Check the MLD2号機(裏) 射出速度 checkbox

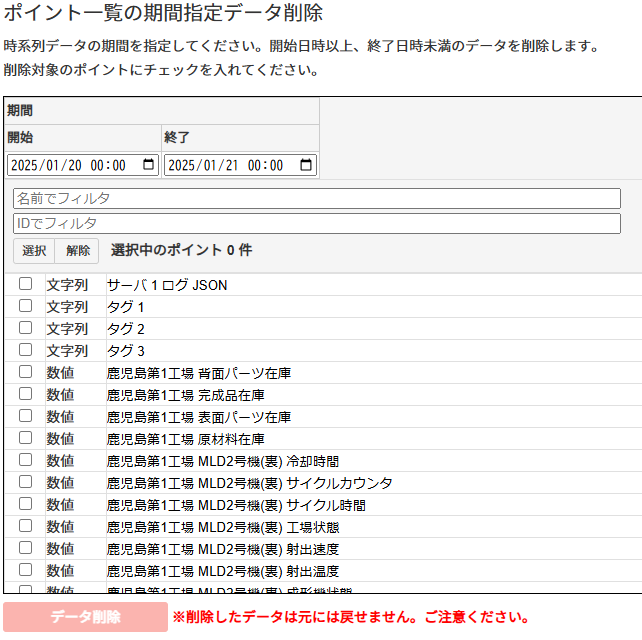click(25, 548)
